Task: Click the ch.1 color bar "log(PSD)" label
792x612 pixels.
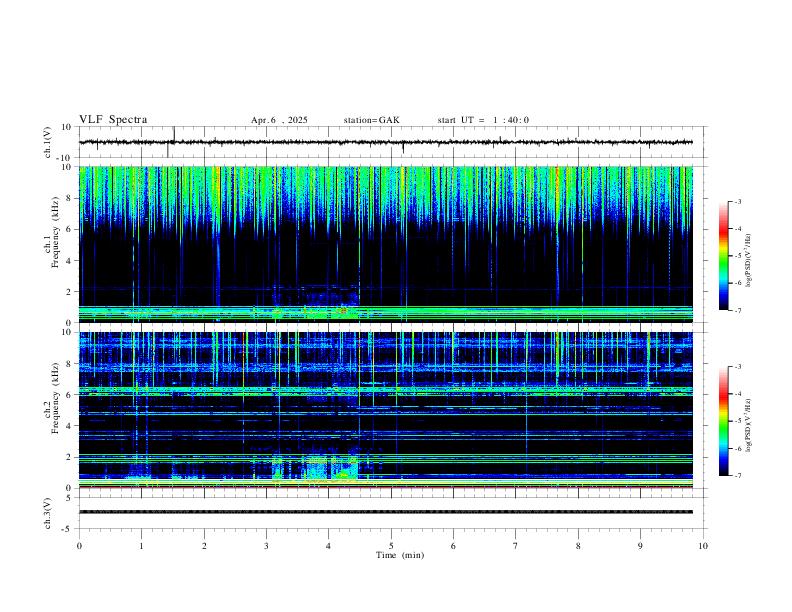Action: 749,261
